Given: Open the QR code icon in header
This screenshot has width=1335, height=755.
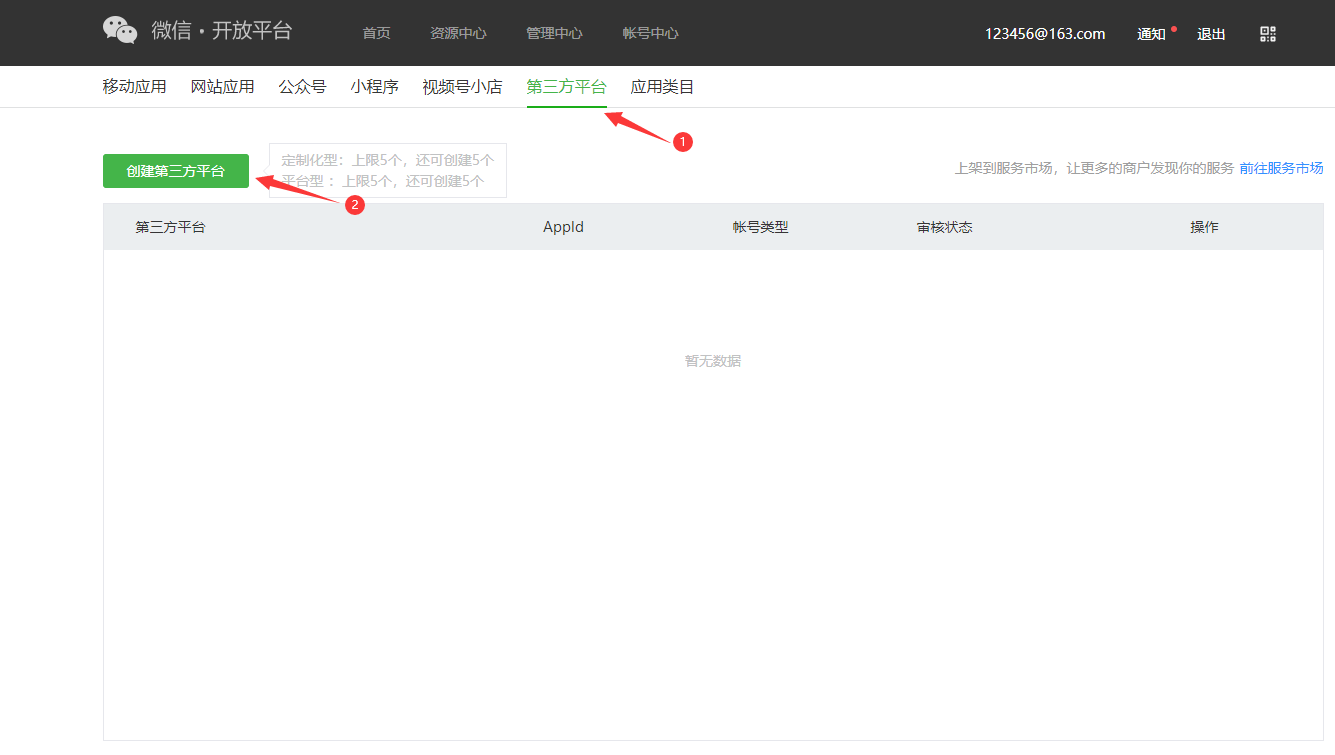Looking at the screenshot, I should (1268, 34).
